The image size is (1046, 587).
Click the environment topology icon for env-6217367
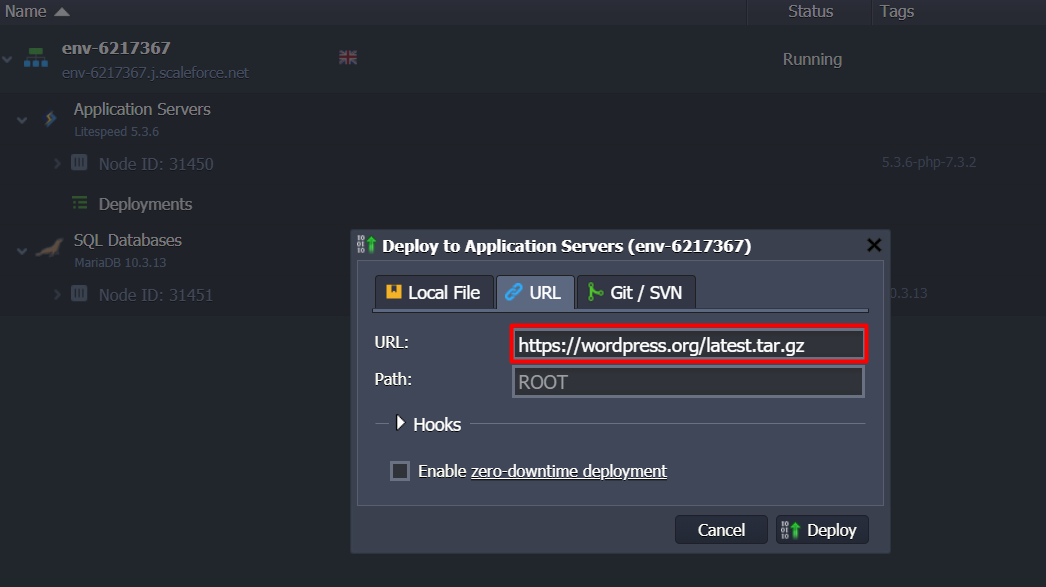tap(36, 58)
